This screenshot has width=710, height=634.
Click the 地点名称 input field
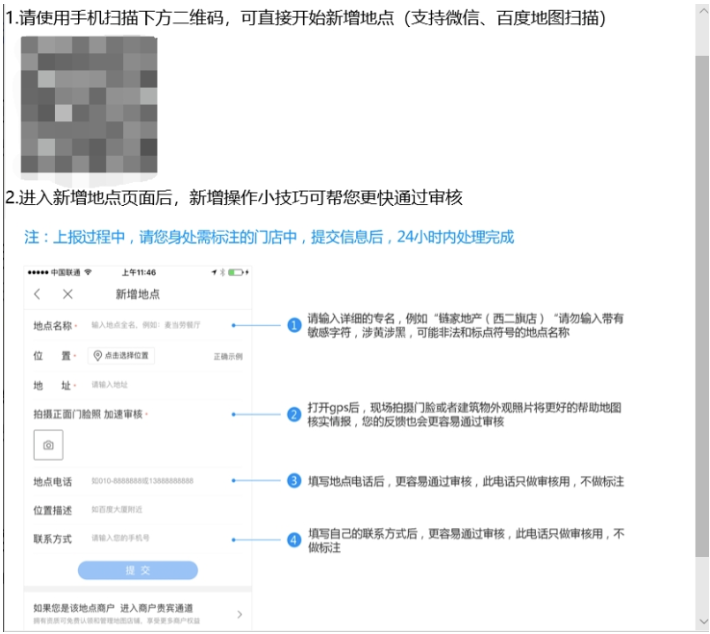click(146, 325)
